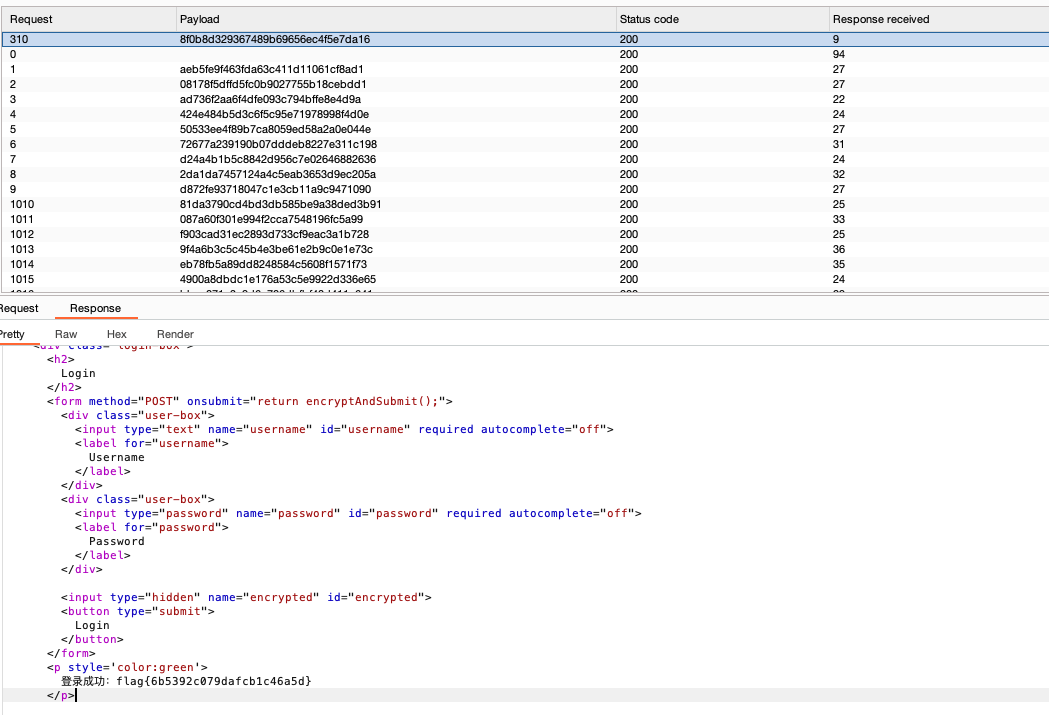The image size is (1049, 715).
Task: Select payload 424e484b5d3c6f5c95e71978998f4d0e
Action: [274, 114]
